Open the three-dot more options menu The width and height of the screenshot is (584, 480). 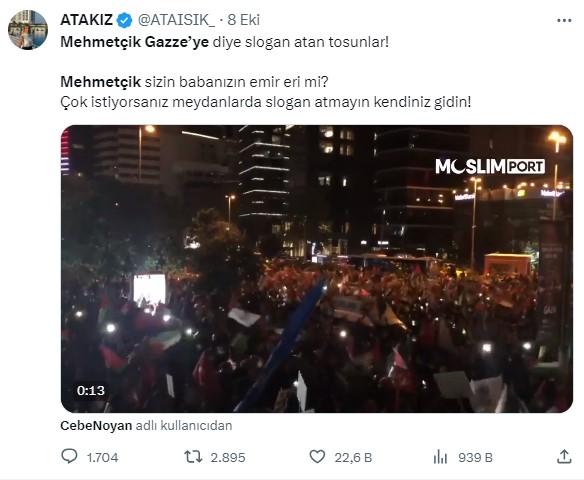[564, 20]
